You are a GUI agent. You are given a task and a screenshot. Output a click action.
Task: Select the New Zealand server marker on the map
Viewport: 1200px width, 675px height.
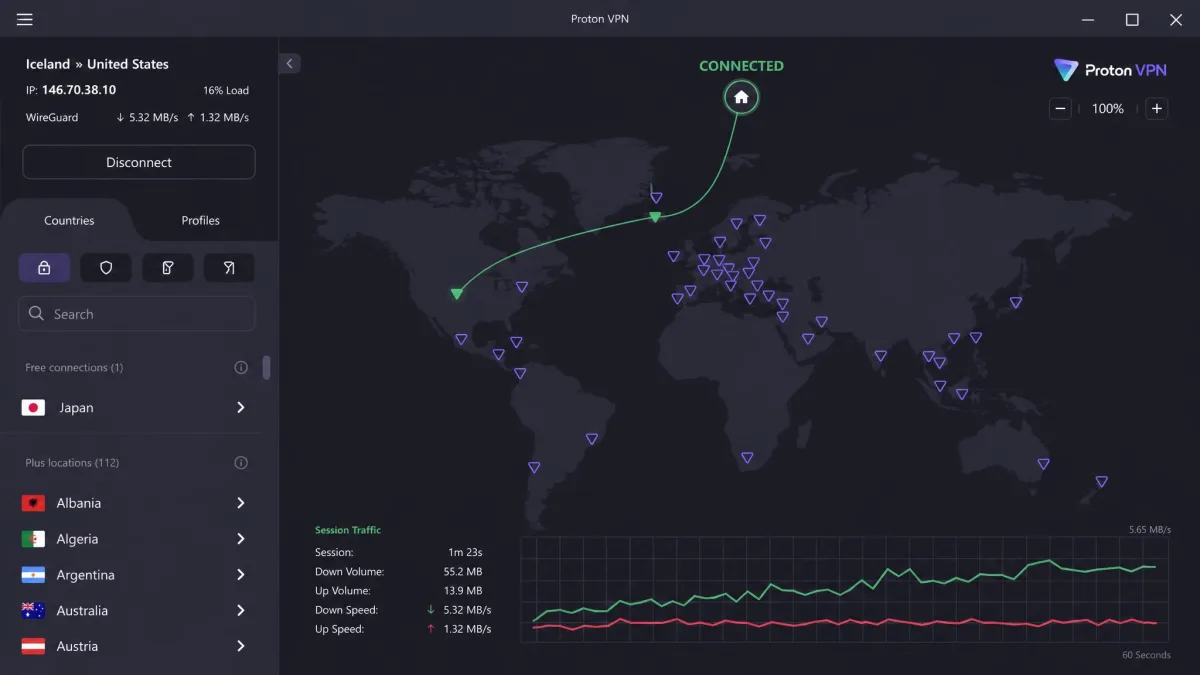[x=1101, y=481]
